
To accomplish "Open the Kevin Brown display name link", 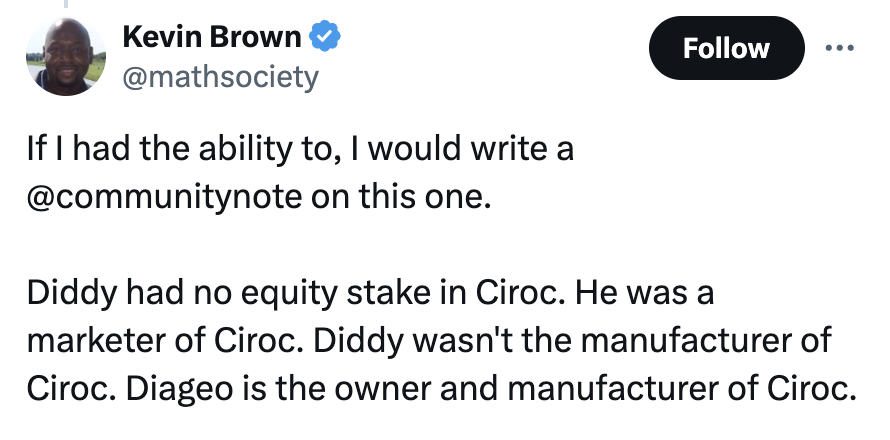I will 212,37.
